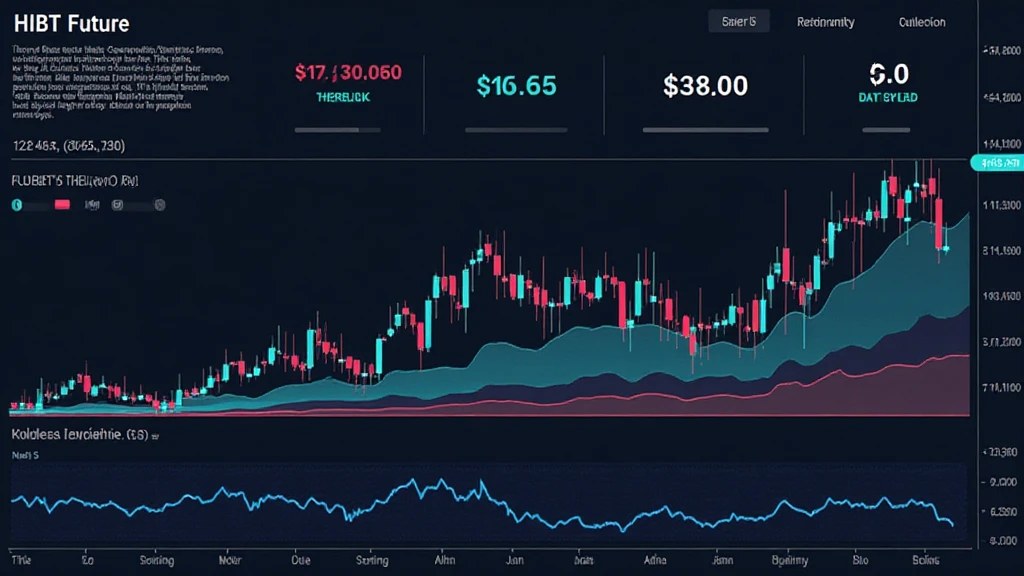Click the gray bar under $17,130.060
The width and height of the screenshot is (1024, 576).
click(346, 130)
